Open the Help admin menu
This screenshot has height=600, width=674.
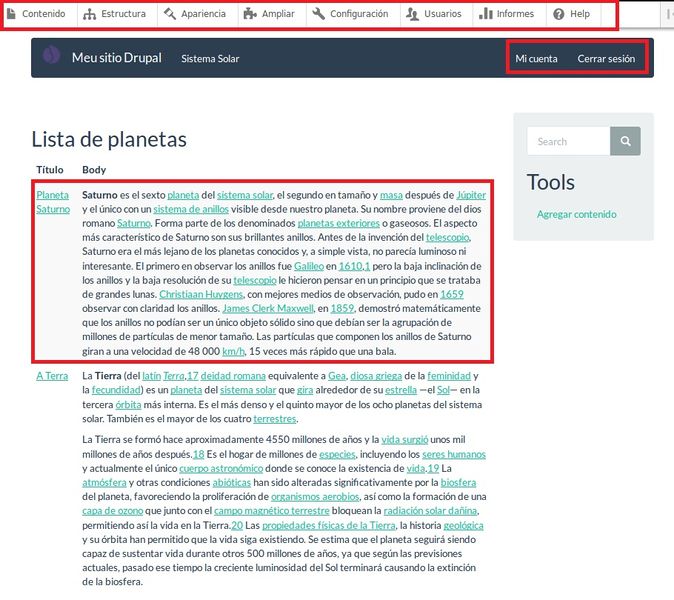click(x=572, y=14)
